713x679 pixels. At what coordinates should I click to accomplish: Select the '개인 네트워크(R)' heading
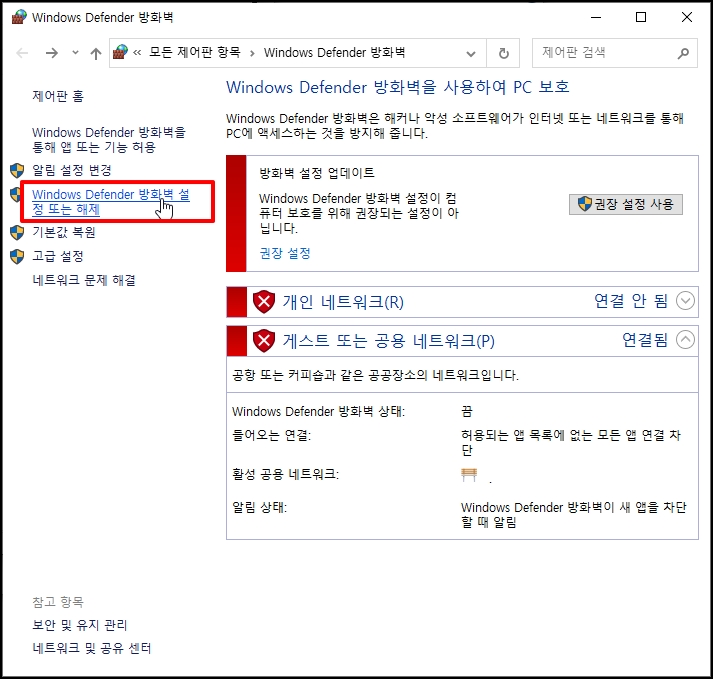point(343,302)
